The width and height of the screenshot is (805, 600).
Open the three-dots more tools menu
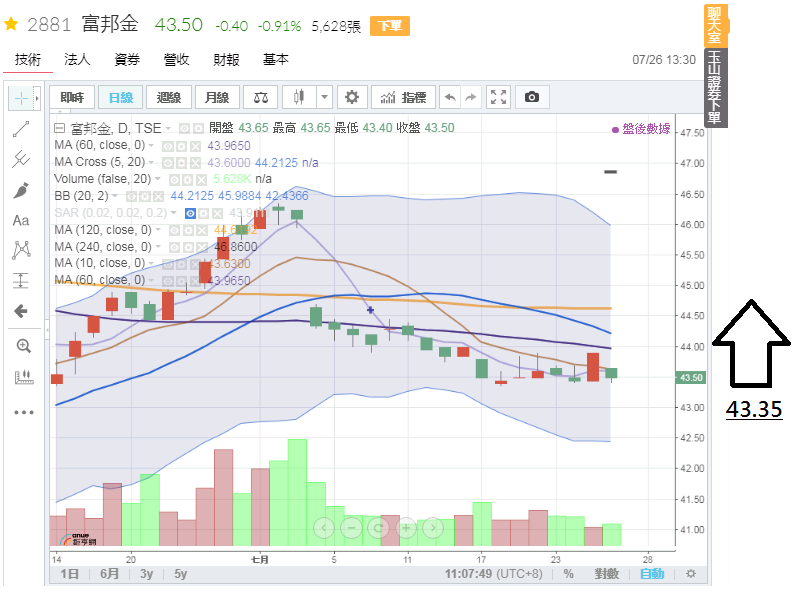(24, 412)
